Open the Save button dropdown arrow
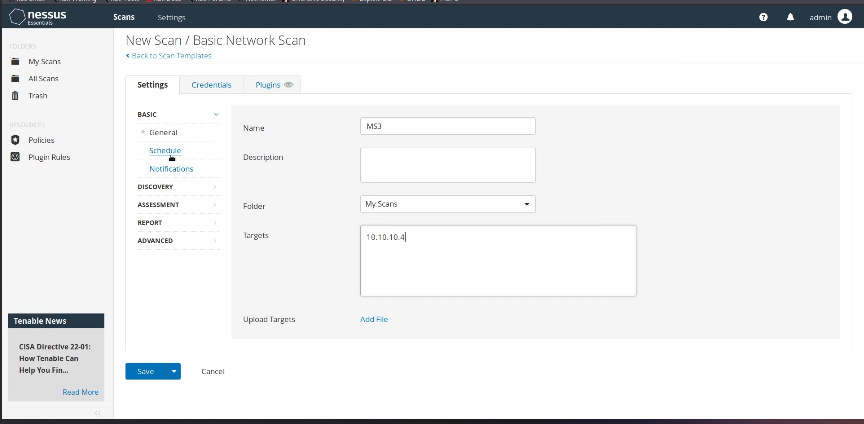The image size is (864, 424). click(174, 371)
